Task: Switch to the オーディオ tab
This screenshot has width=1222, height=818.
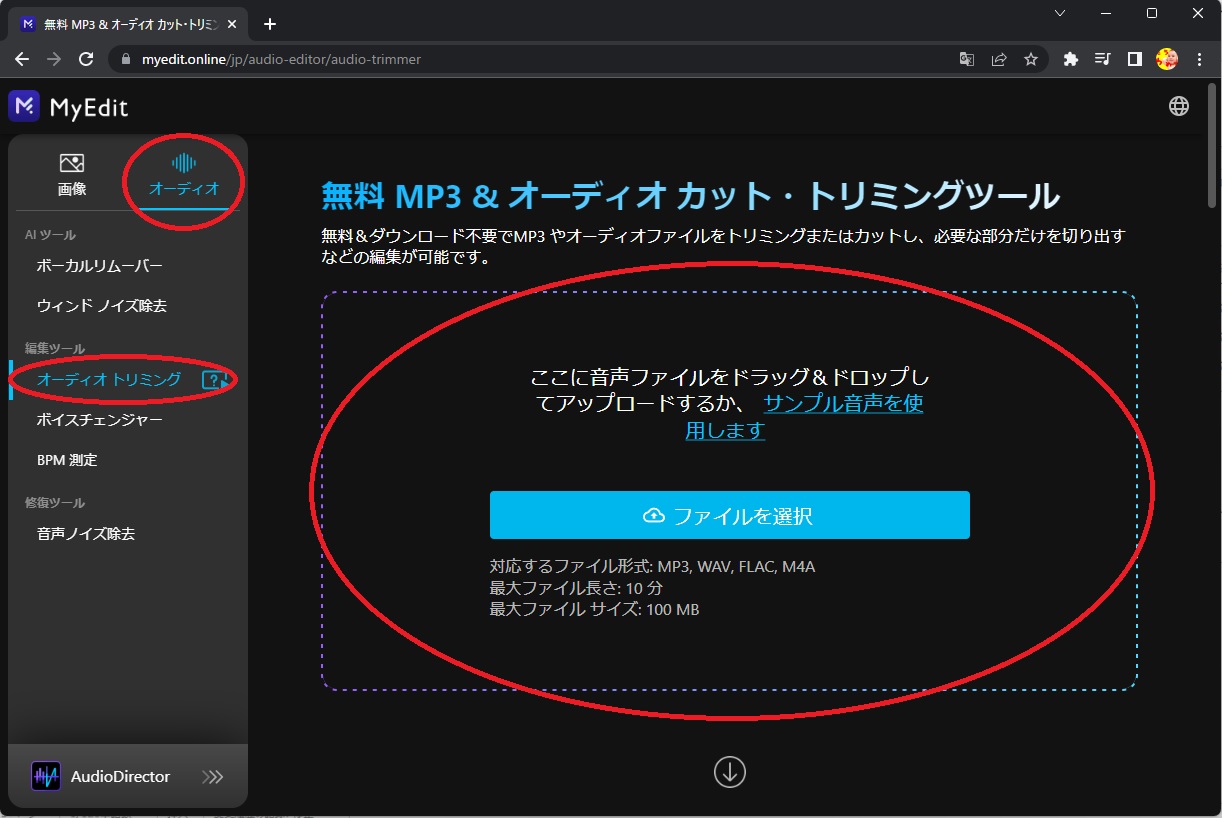Action: 183,176
